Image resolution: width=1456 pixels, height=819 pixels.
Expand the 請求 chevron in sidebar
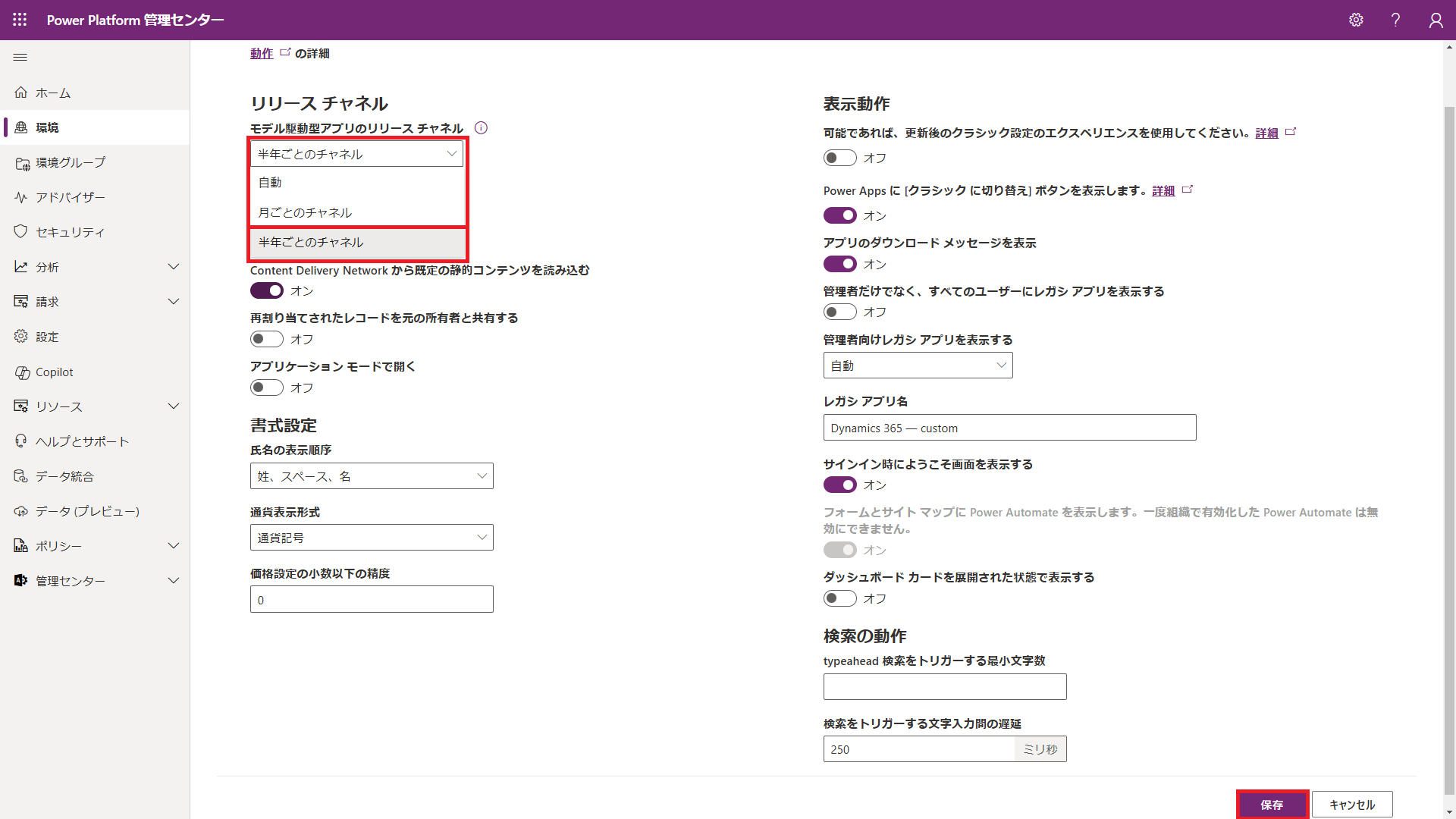[174, 302]
